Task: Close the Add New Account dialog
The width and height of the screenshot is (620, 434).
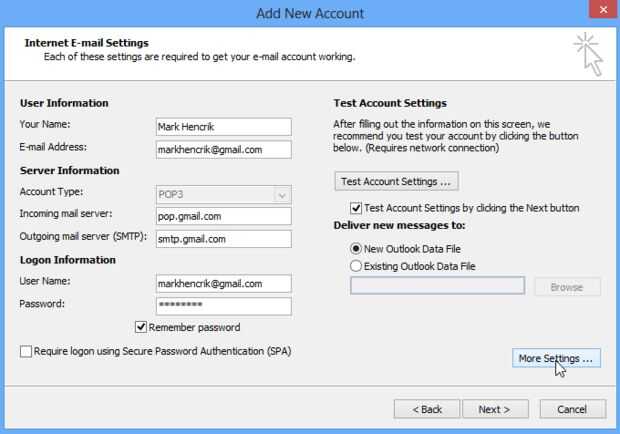Action: [x=597, y=13]
